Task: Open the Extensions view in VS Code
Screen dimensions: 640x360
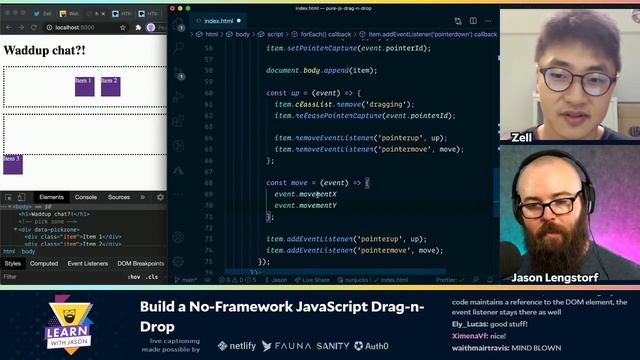Action: pyautogui.click(x=178, y=121)
